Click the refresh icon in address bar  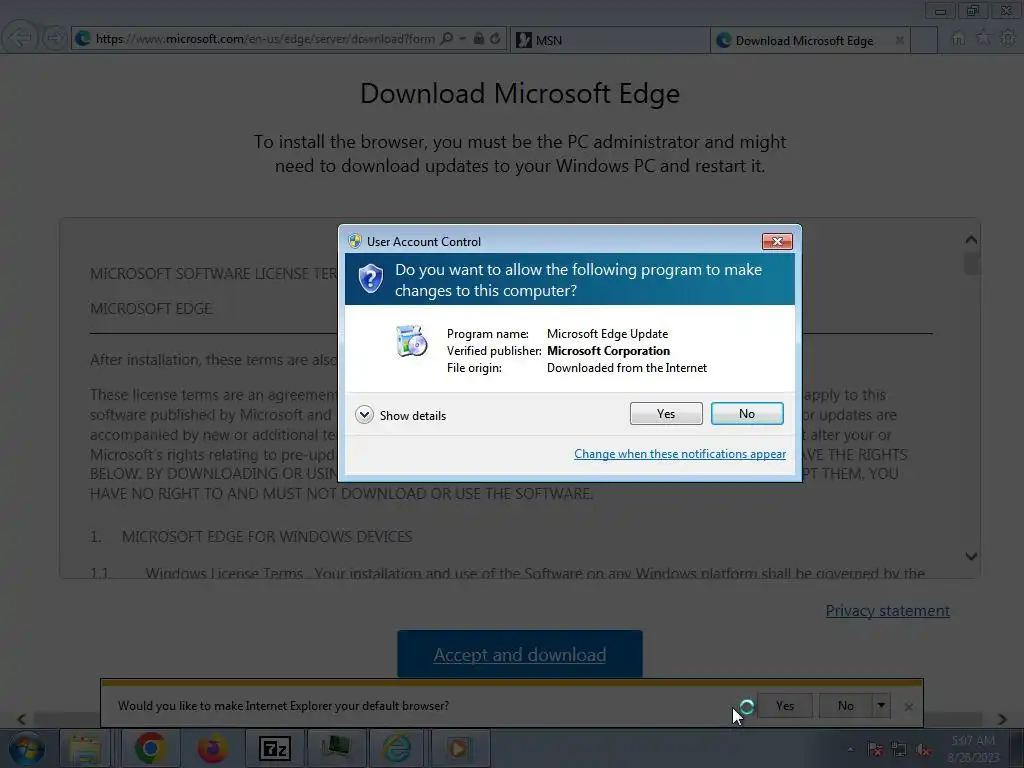[496, 39]
